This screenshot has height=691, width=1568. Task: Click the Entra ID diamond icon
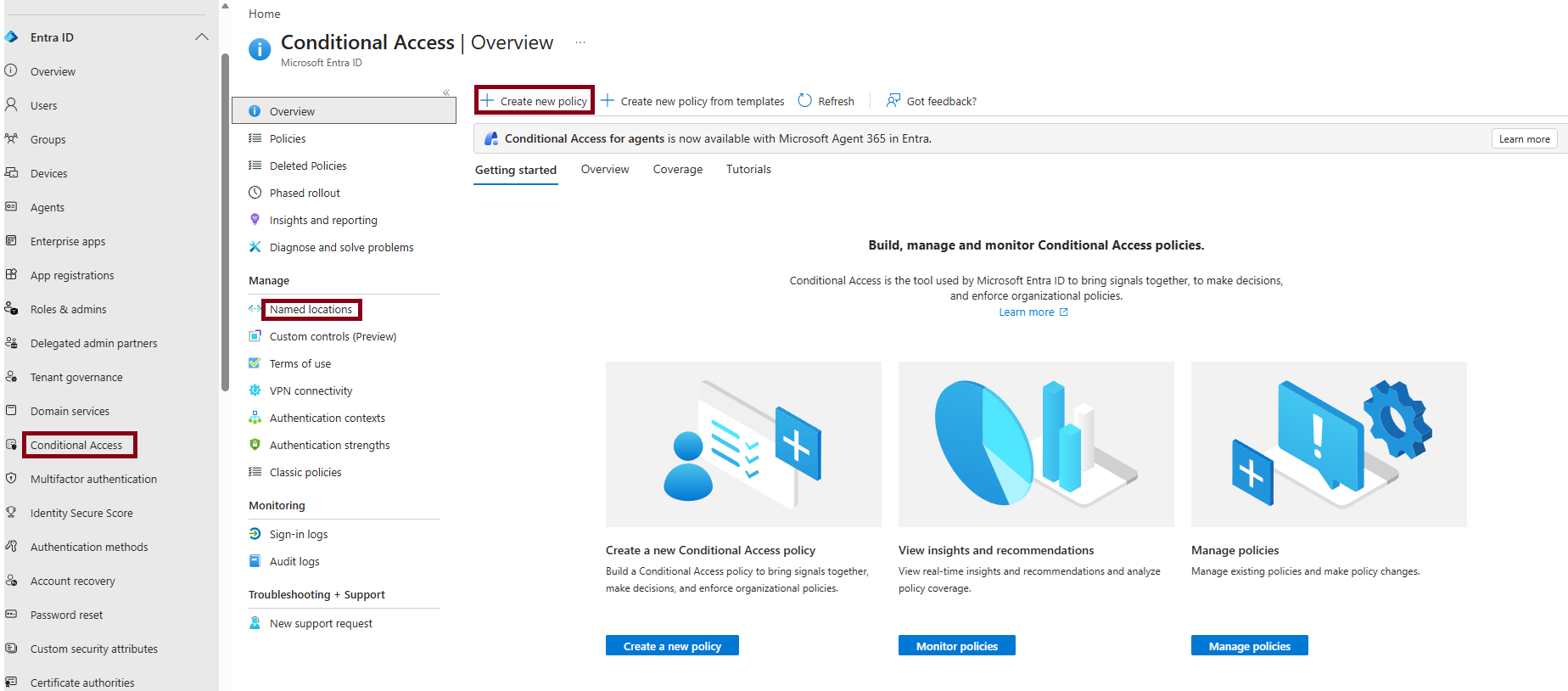(x=11, y=37)
